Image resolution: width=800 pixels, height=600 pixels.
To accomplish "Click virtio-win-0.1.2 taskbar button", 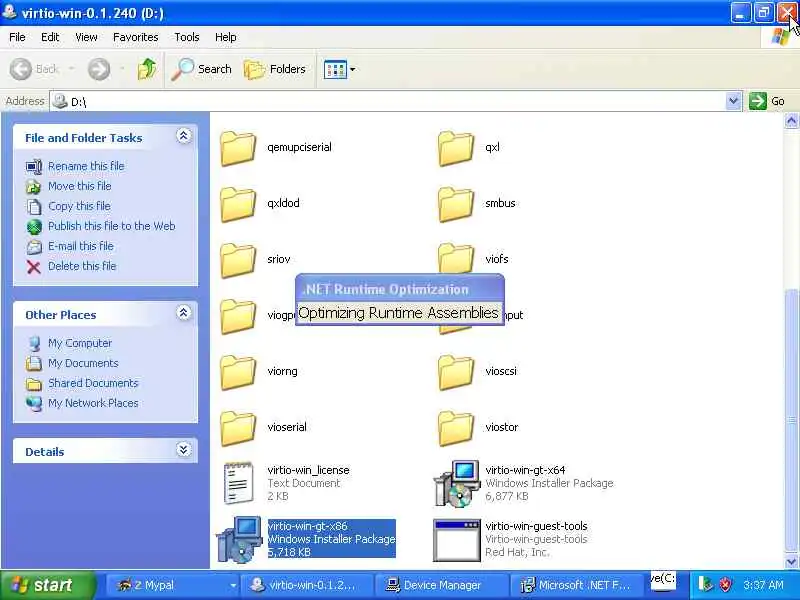I will tap(308, 585).
